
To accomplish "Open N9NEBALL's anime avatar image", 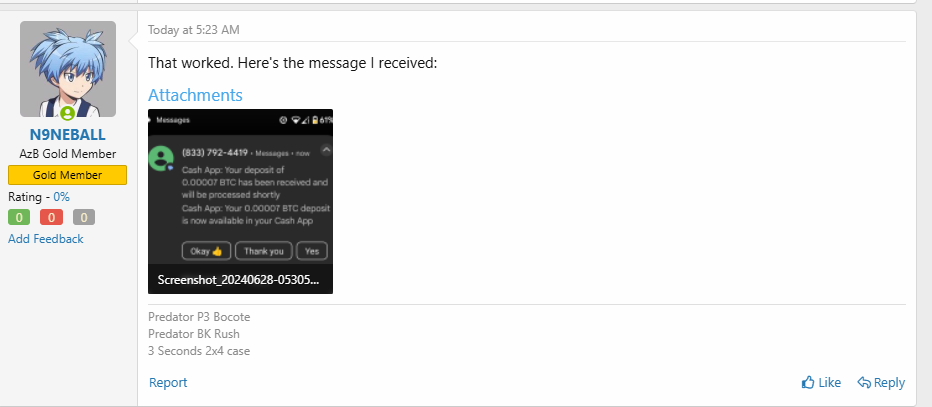I will 68,69.
